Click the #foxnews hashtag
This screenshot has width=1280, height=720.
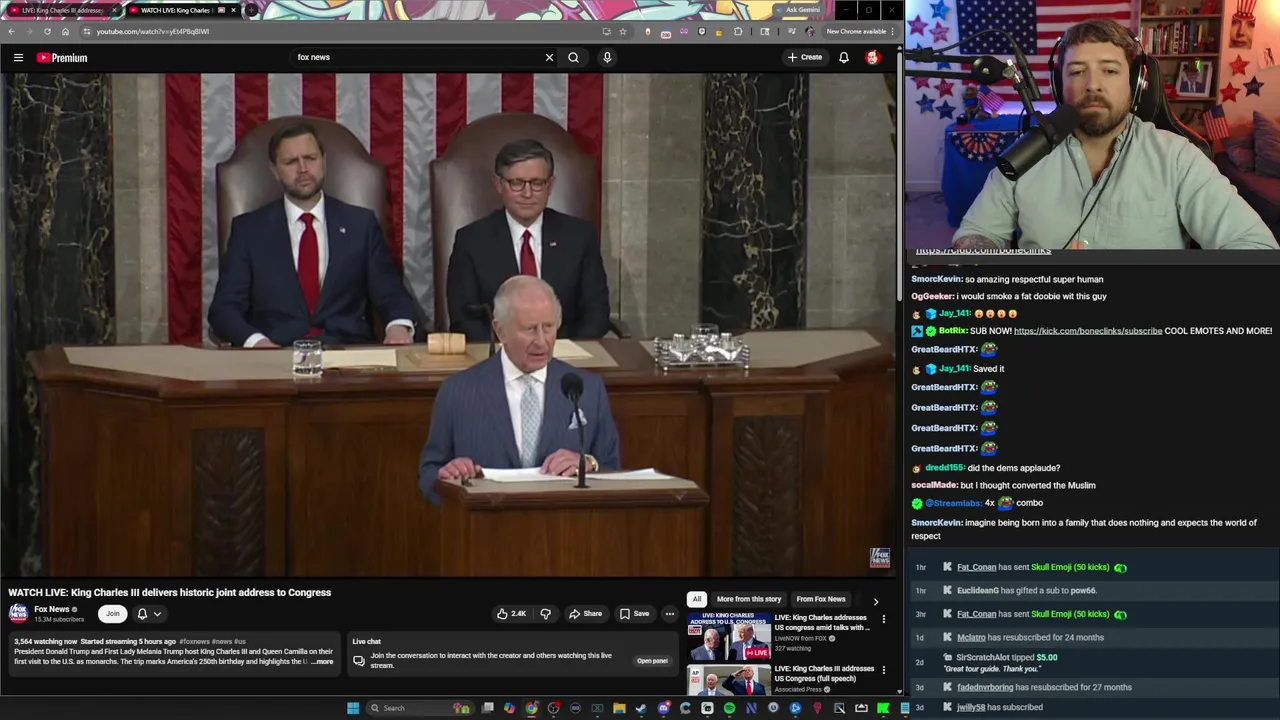[x=194, y=641]
